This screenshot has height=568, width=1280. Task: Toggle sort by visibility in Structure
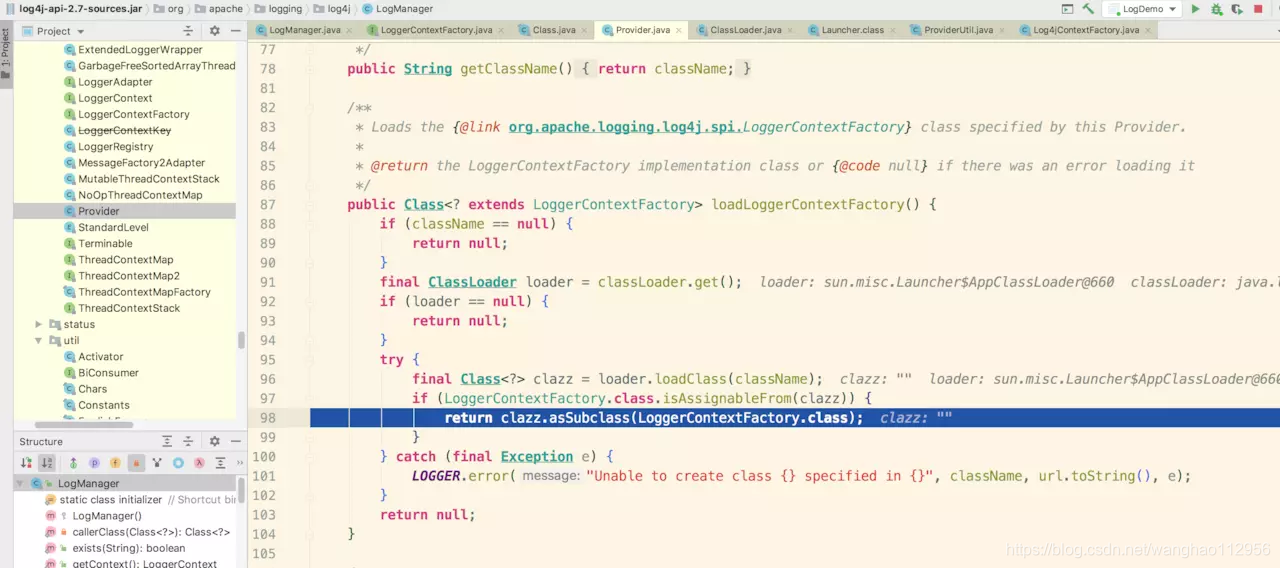point(27,463)
